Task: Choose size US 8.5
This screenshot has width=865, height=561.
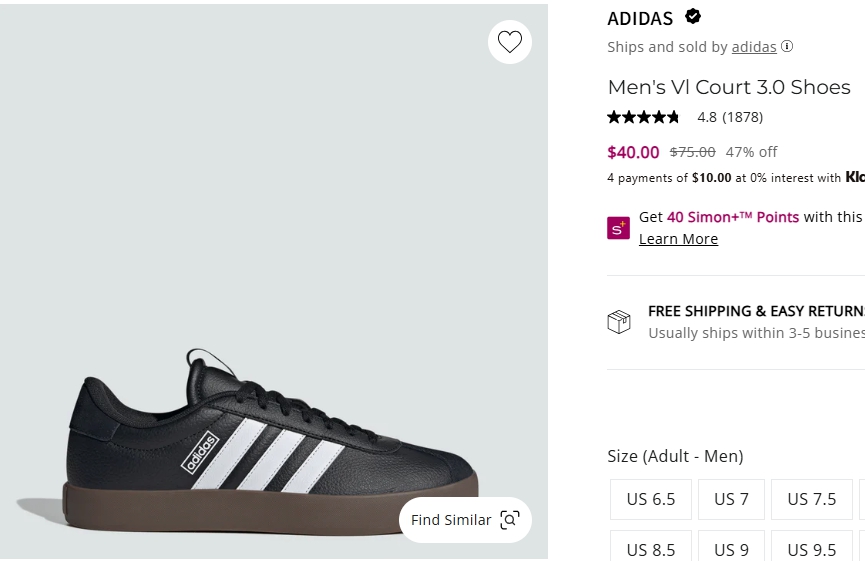Action: (x=651, y=546)
